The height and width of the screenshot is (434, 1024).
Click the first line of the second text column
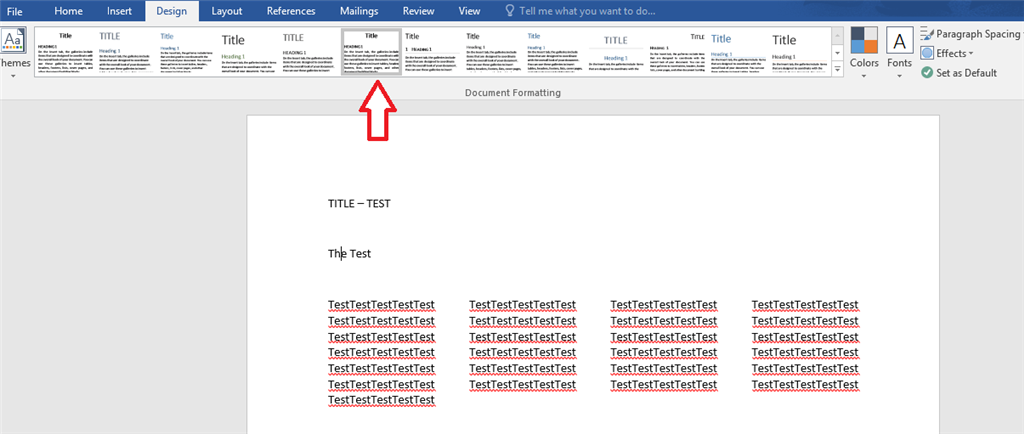522,305
